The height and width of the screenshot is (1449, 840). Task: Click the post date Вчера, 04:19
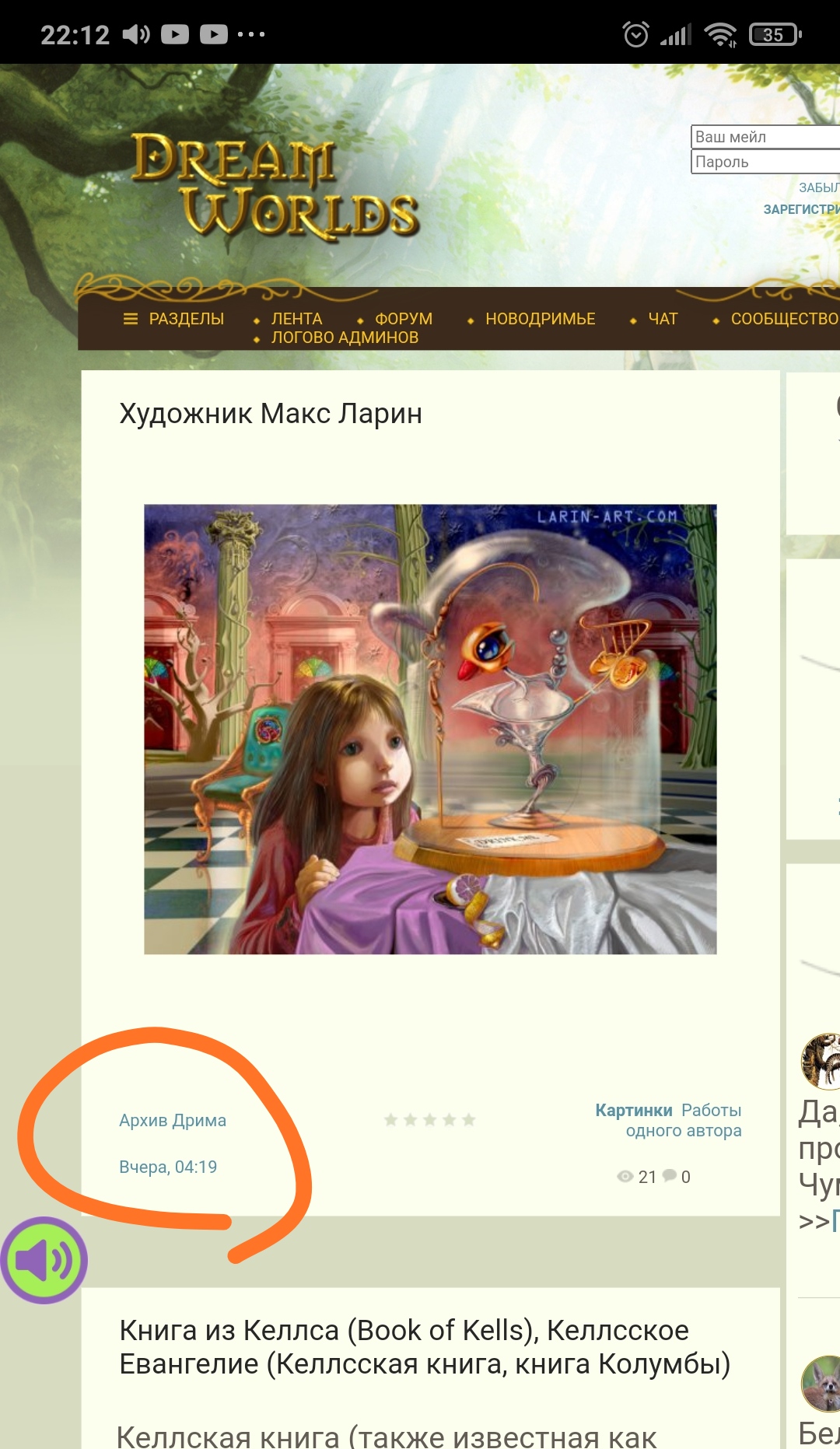point(168,1167)
